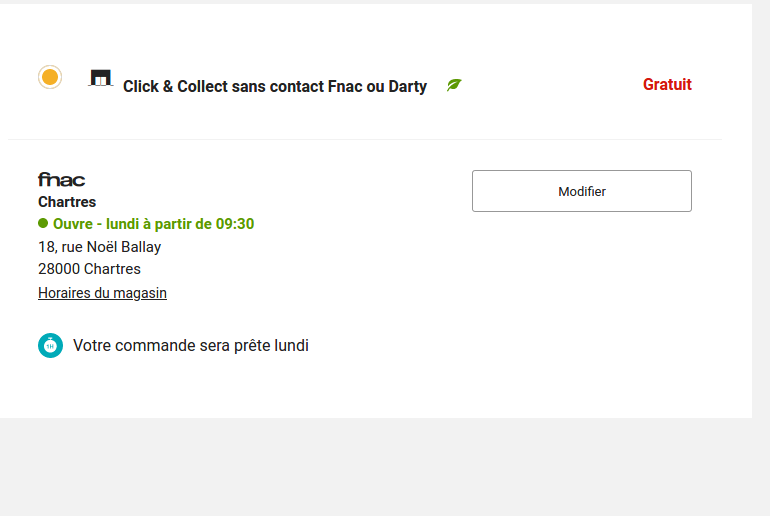The height and width of the screenshot is (516, 770).
Task: Click the "Ouvre - lundi à partir de 09:30" text
Action: pos(153,224)
